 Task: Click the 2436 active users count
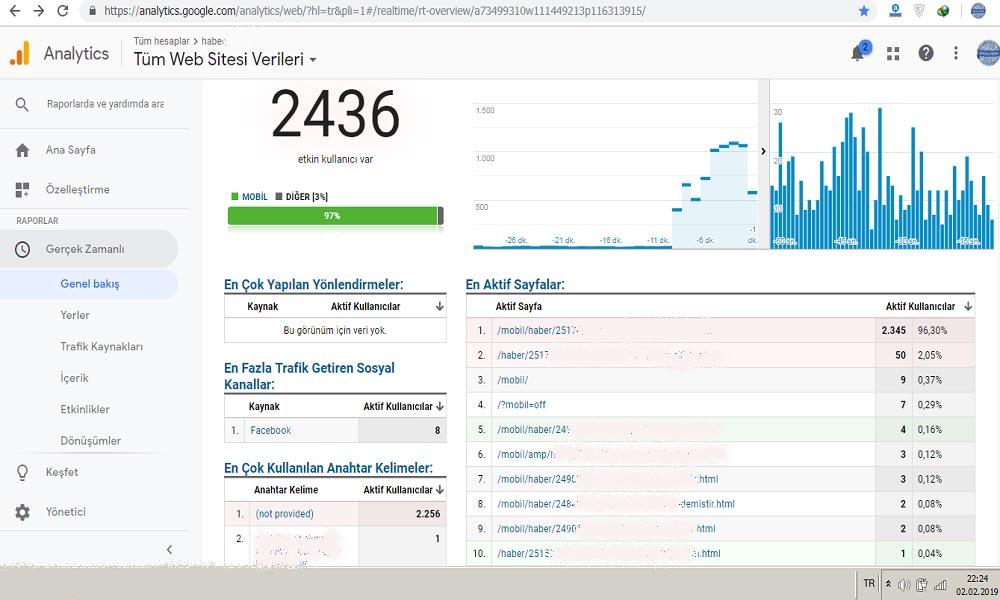click(x=335, y=114)
